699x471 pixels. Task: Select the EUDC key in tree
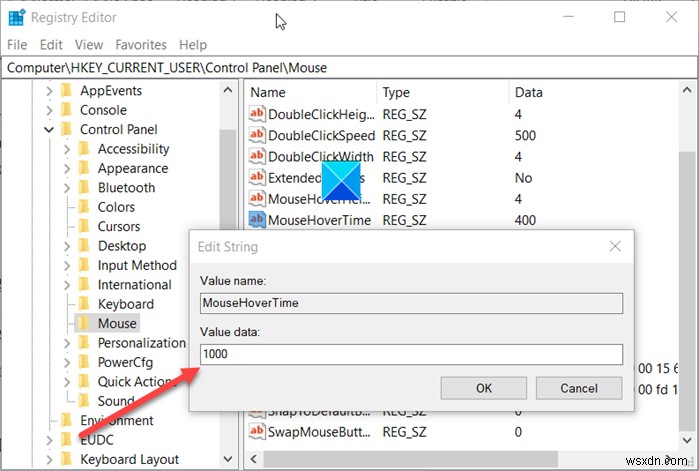tap(97, 440)
